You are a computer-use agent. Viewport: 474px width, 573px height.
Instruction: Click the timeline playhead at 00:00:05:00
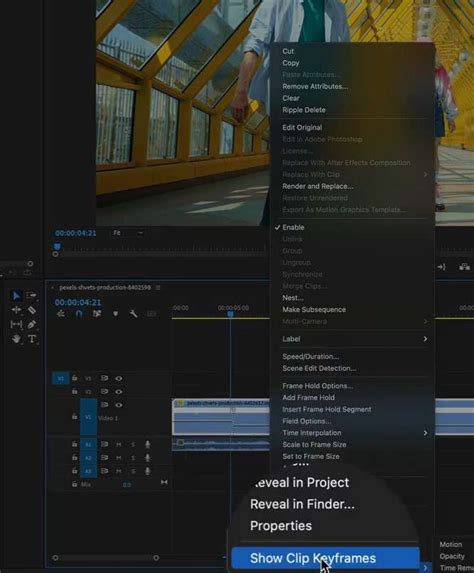click(x=231, y=314)
